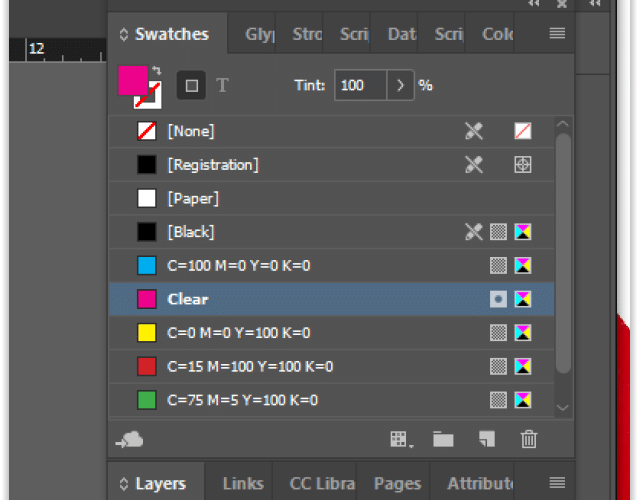Toggle the stroke proxy box
This screenshot has height=500, width=638.
click(x=148, y=96)
